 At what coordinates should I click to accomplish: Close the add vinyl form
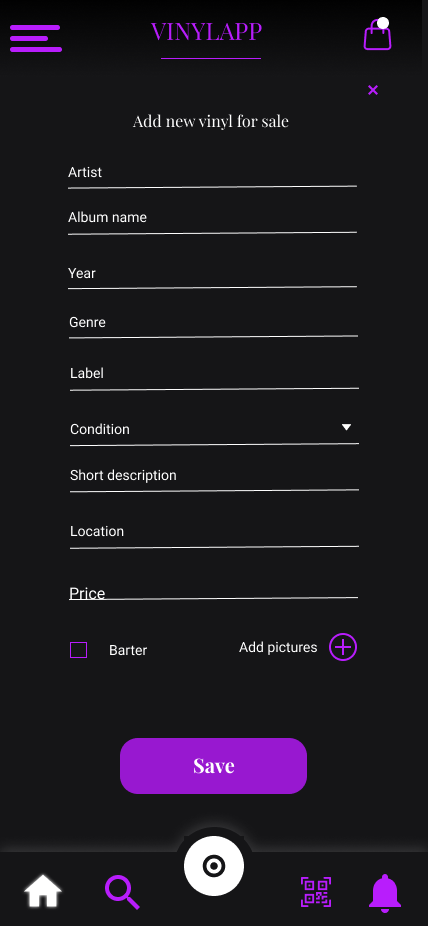coord(373,90)
